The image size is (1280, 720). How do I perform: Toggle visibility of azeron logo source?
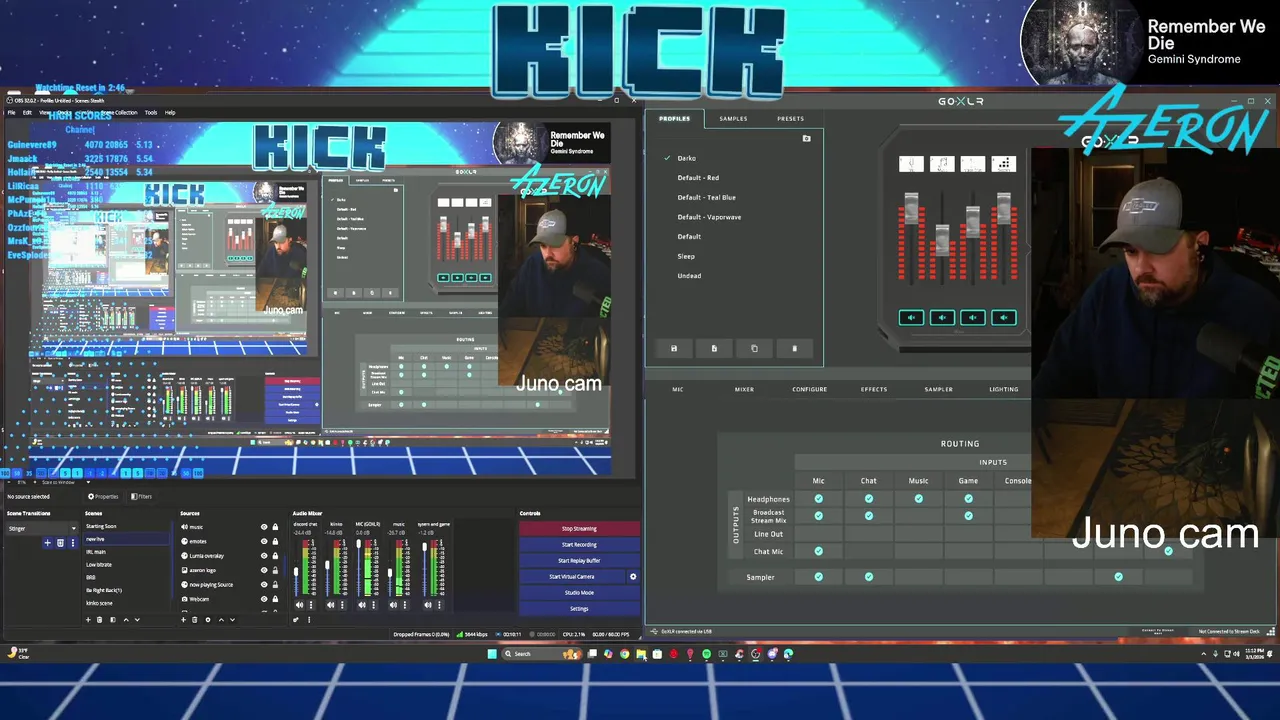(264, 570)
